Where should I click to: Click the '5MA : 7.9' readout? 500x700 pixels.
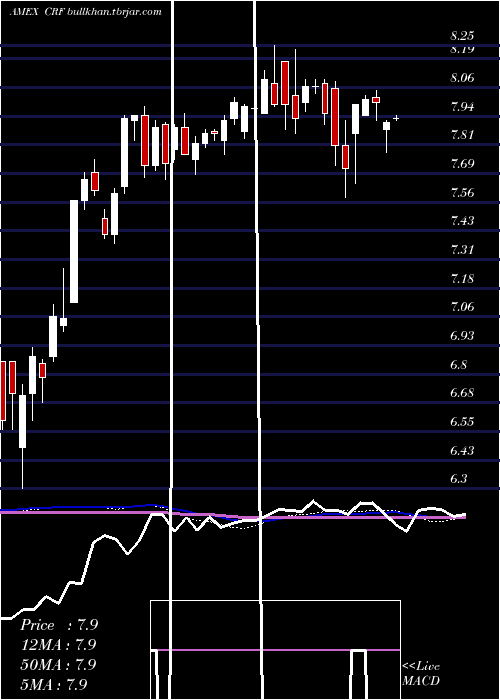tap(54, 684)
